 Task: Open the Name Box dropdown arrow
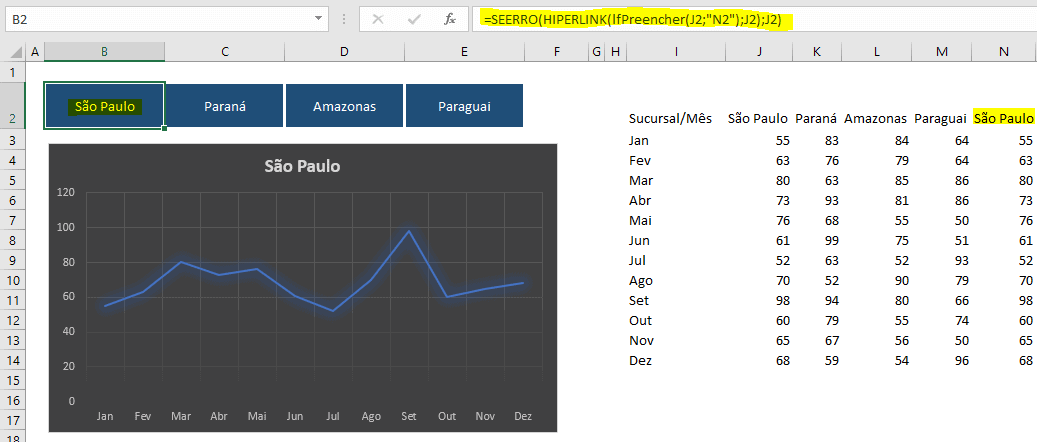click(319, 19)
